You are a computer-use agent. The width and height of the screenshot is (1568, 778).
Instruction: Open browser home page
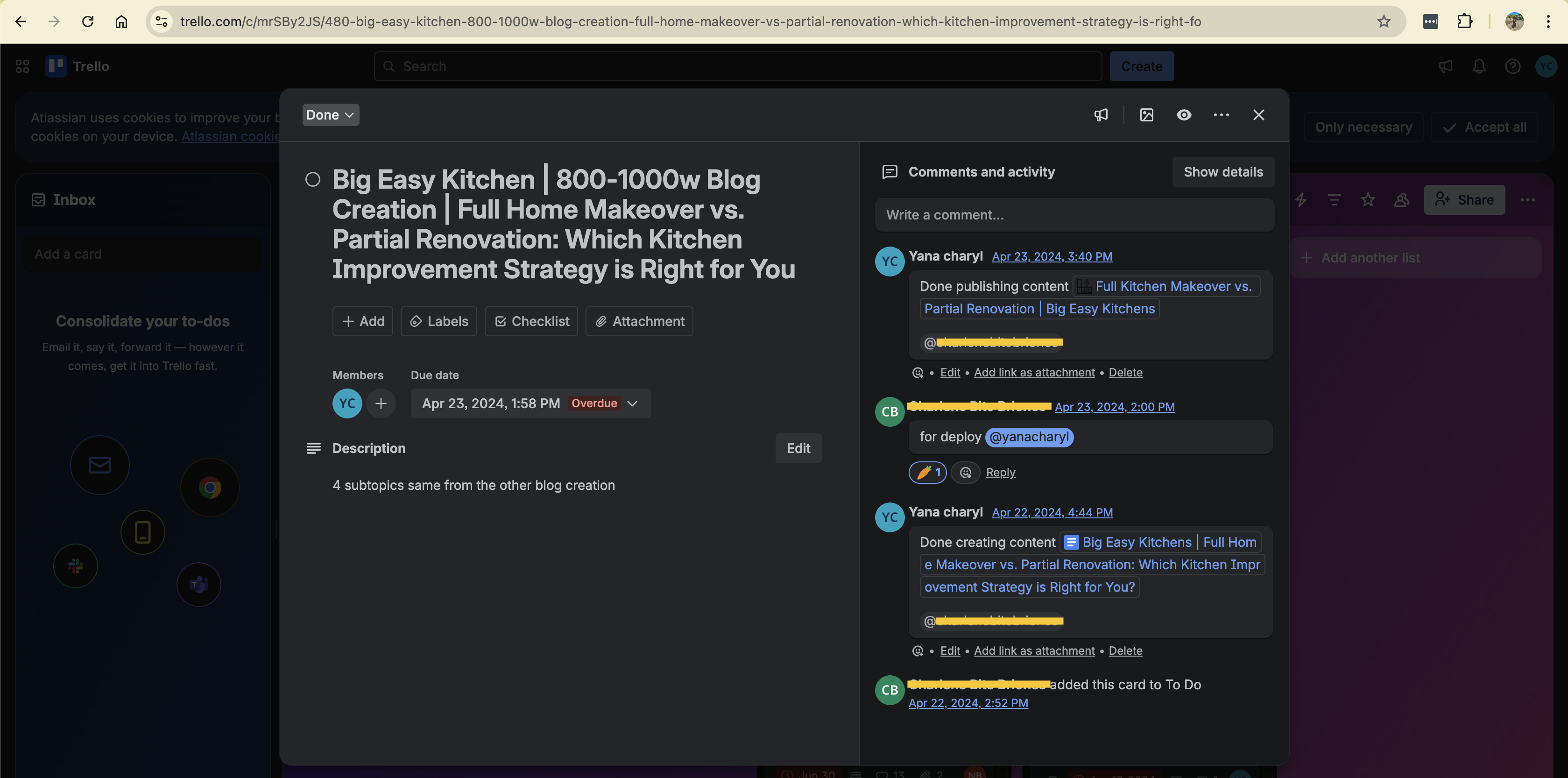click(121, 21)
